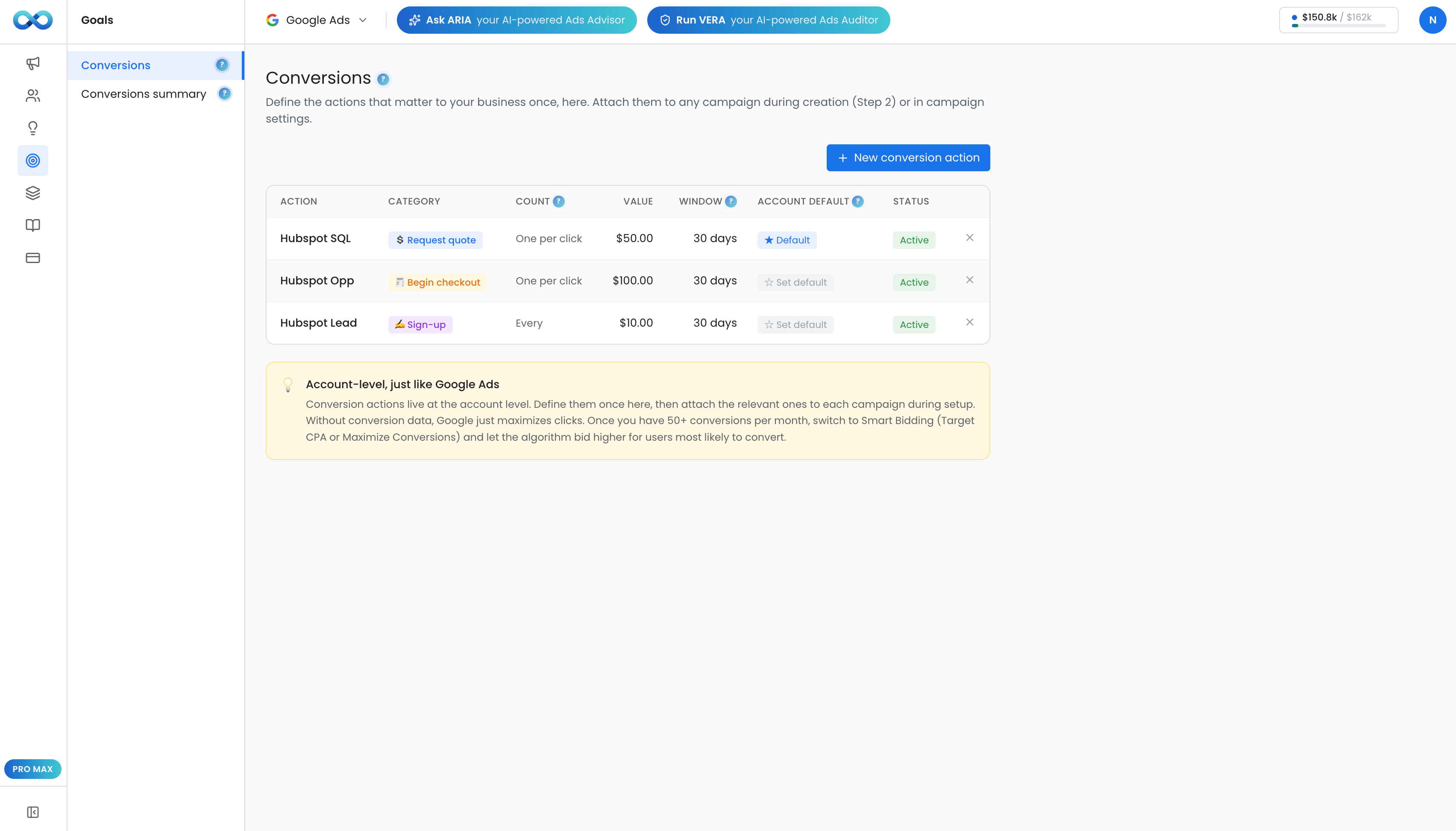Expand the Google Ads platform dropdown
This screenshot has height=831, width=1456.
tap(317, 20)
